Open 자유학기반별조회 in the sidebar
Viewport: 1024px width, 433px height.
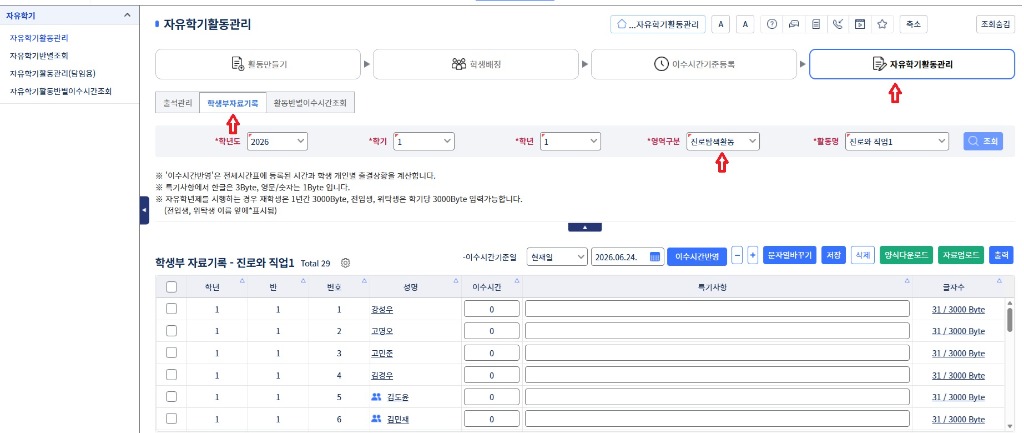pos(39,56)
